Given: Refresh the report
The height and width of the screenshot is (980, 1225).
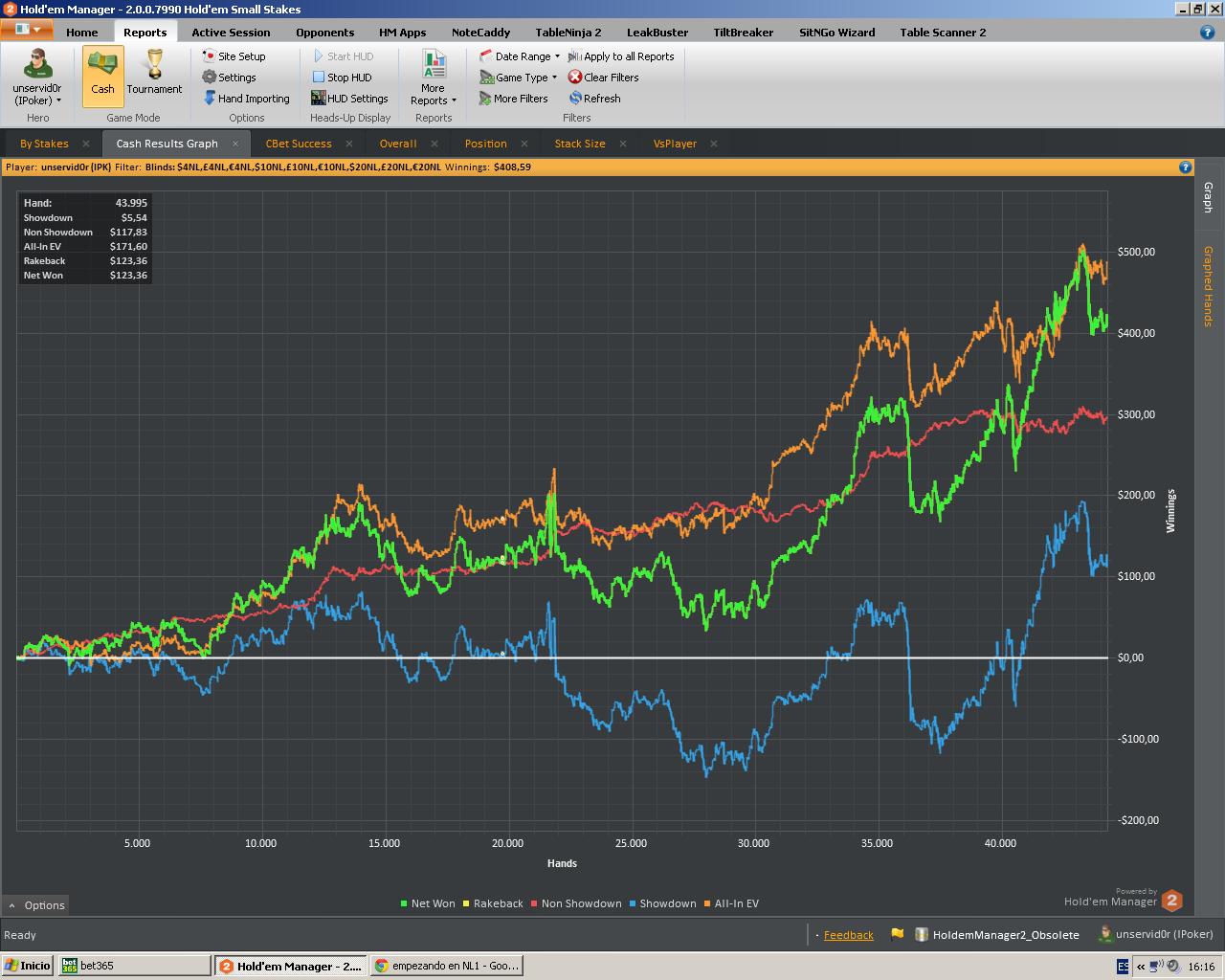Looking at the screenshot, I should pyautogui.click(x=594, y=99).
